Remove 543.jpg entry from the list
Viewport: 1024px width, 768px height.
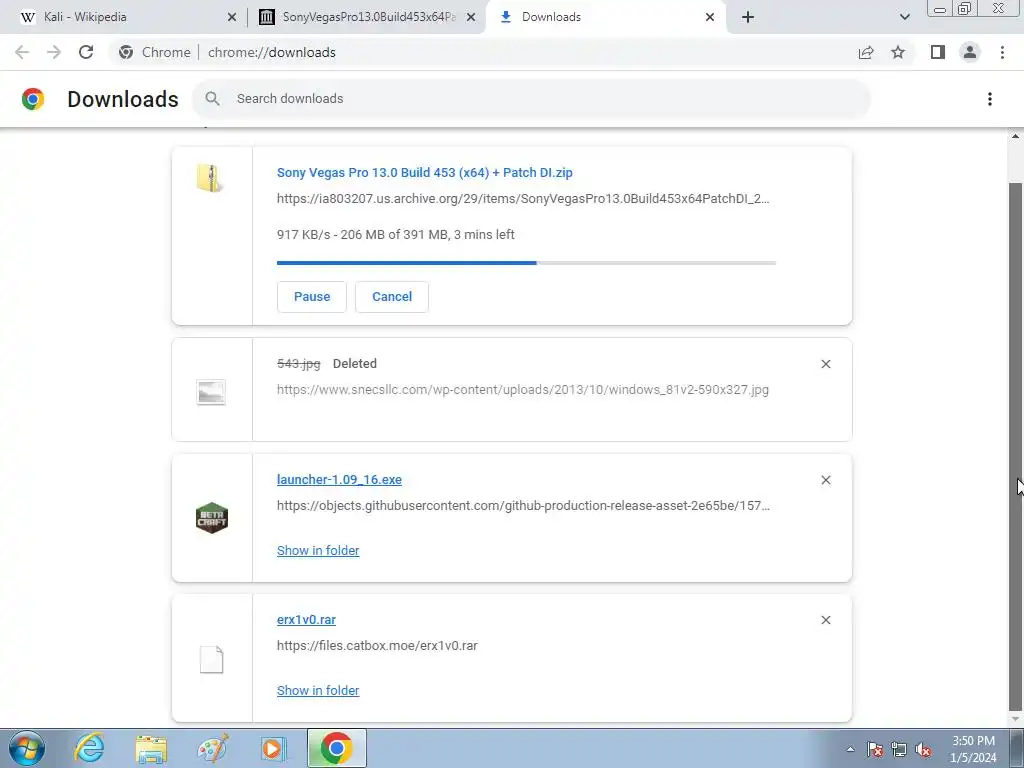tap(825, 364)
